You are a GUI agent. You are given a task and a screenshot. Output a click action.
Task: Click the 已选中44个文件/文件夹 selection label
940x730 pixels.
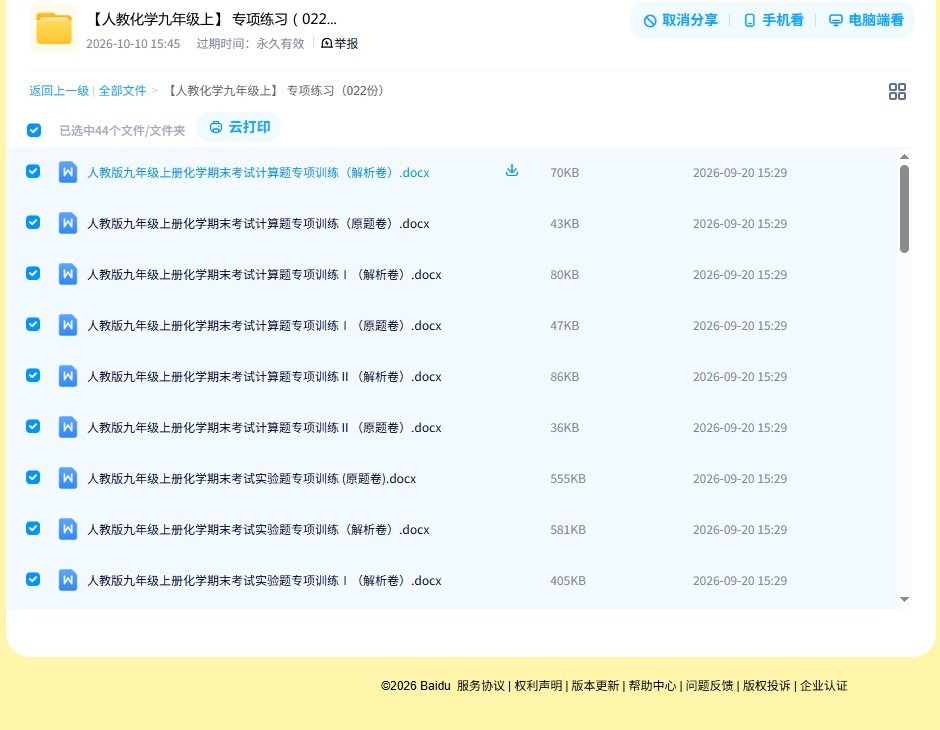click(122, 131)
